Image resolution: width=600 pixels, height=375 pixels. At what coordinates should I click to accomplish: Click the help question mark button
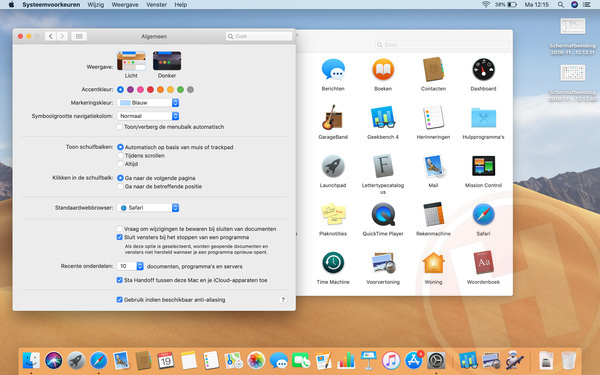tap(283, 300)
